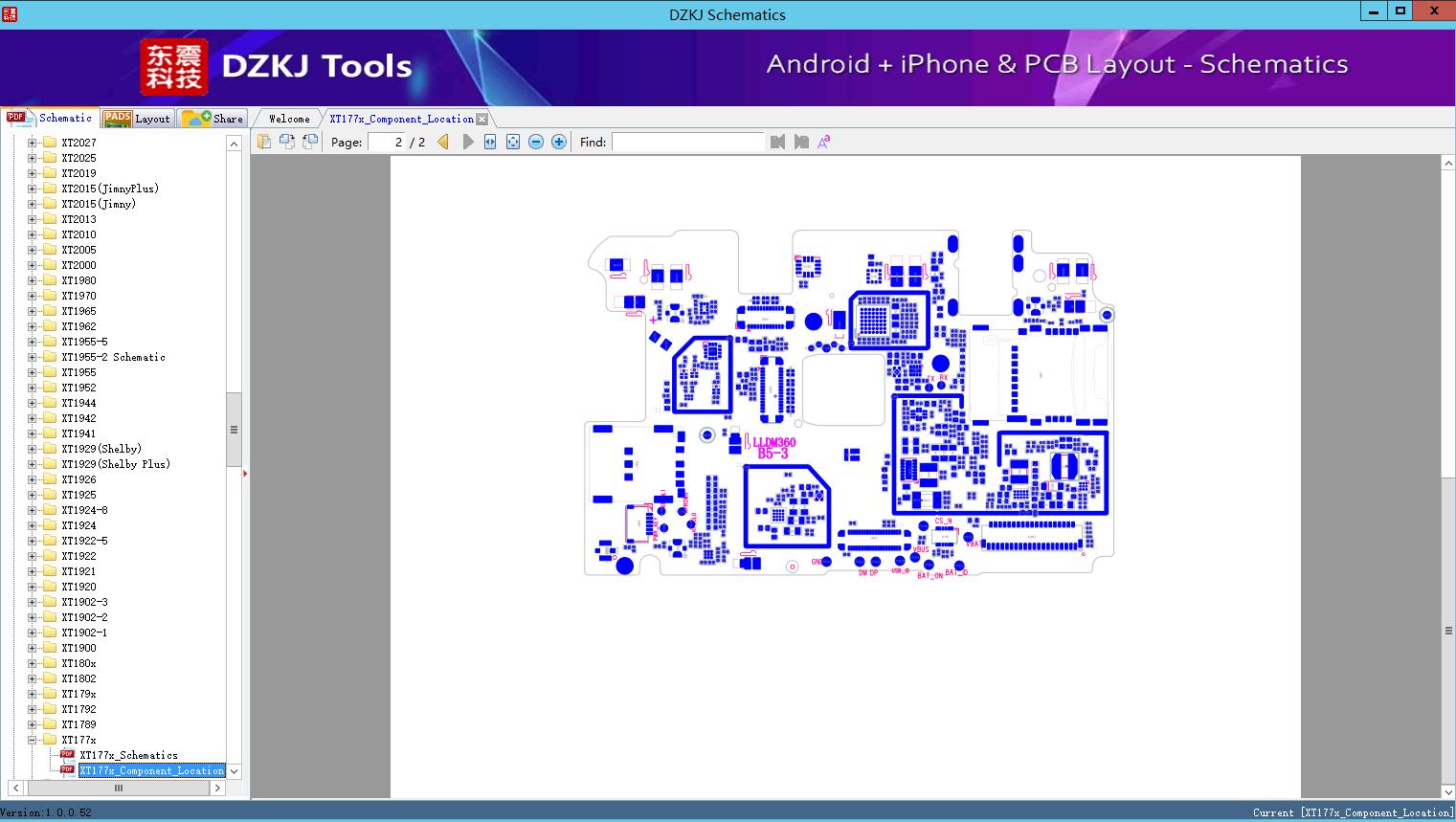This screenshot has width=1456, height=822.
Task: Go to the previous page using the yellow arrow
Action: click(443, 142)
